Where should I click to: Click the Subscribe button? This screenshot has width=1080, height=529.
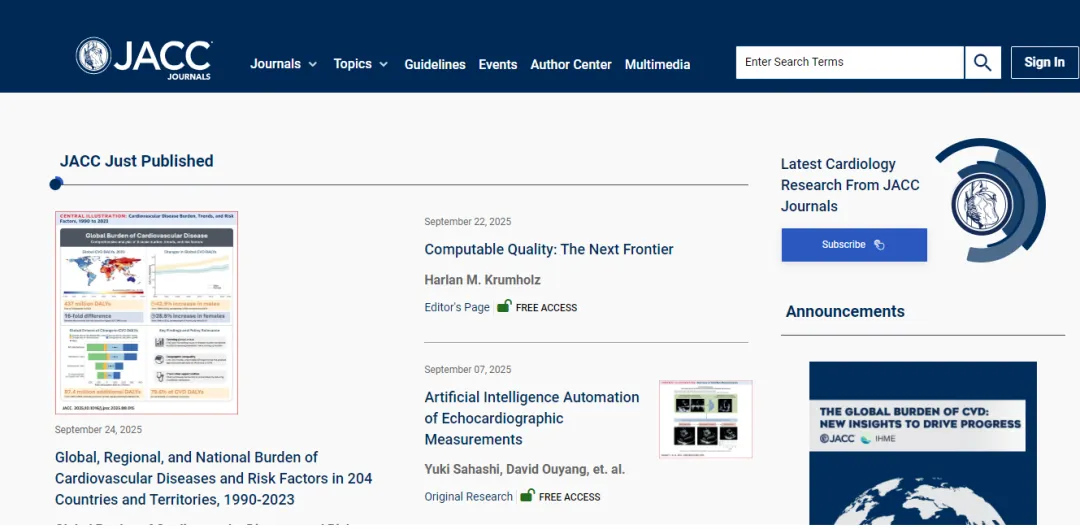[854, 245]
